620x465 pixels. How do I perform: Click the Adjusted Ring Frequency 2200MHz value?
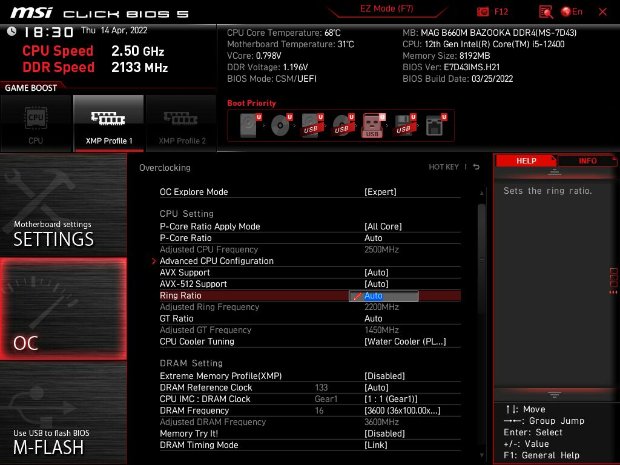click(382, 307)
